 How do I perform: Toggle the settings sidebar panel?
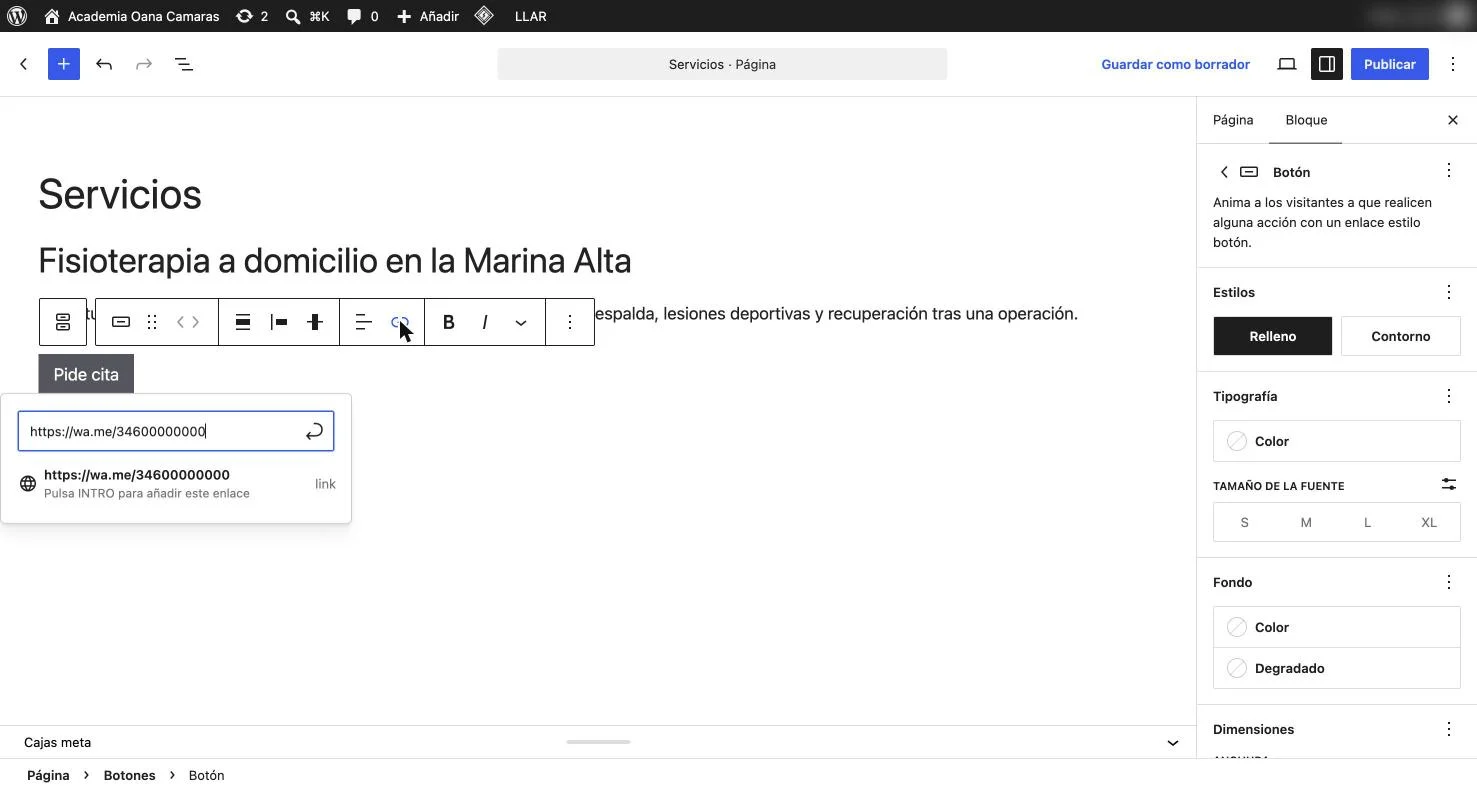tap(1327, 64)
